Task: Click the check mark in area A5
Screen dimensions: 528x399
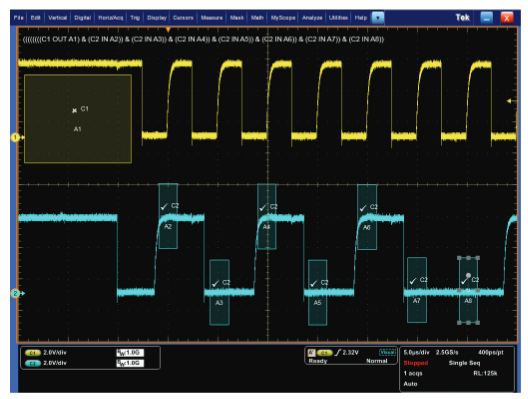Action: click(x=314, y=284)
